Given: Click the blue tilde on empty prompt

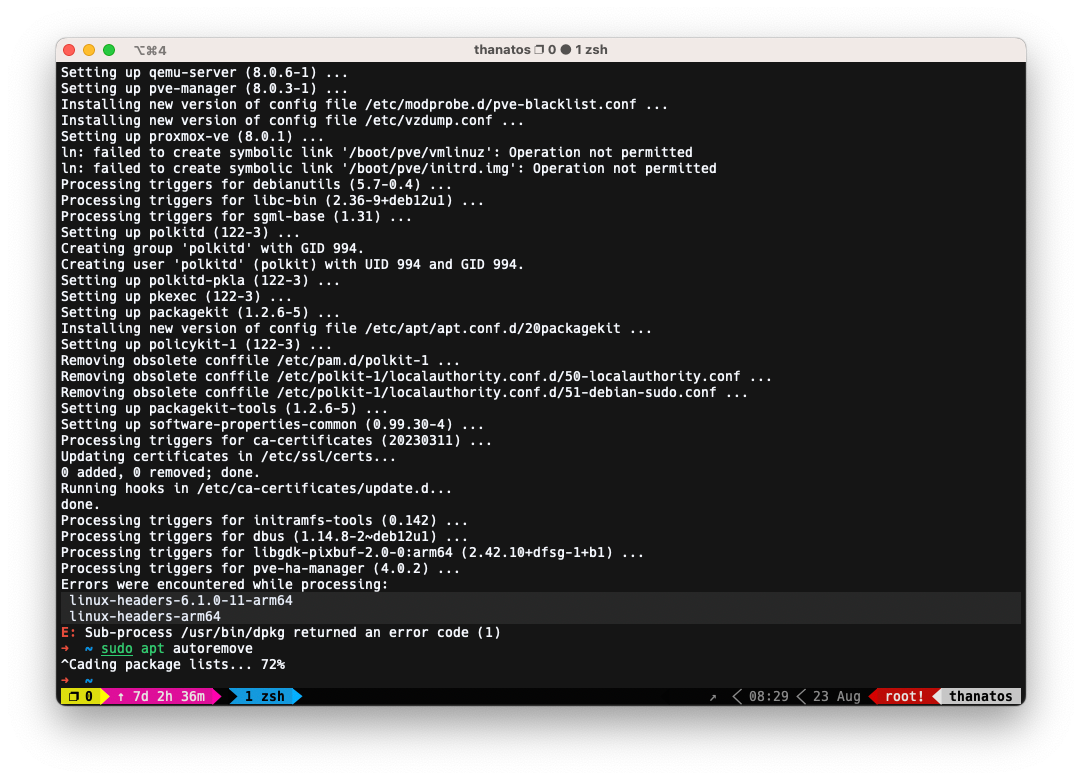Looking at the screenshot, I should coord(89,681).
